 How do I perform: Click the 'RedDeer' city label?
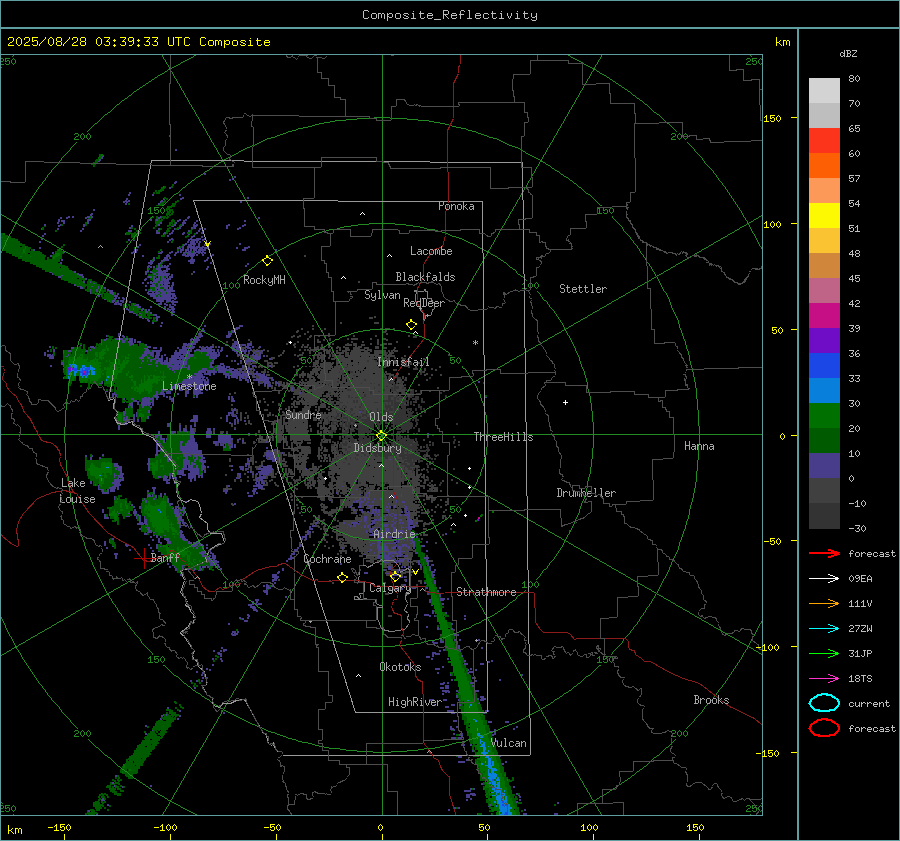pyautogui.click(x=424, y=303)
